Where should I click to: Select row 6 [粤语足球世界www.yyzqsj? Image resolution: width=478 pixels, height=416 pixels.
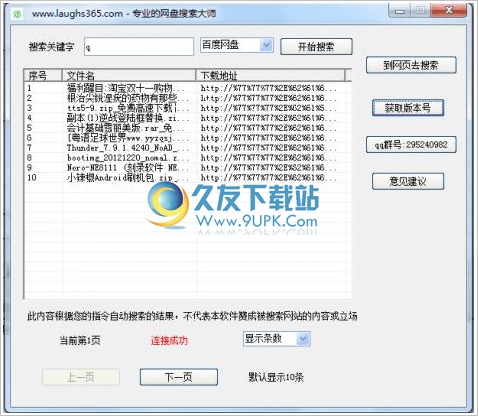188,138
